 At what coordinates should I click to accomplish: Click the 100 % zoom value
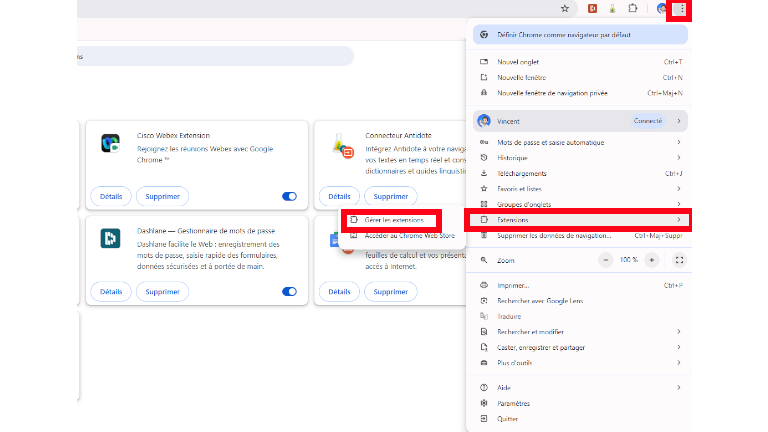[629, 260]
